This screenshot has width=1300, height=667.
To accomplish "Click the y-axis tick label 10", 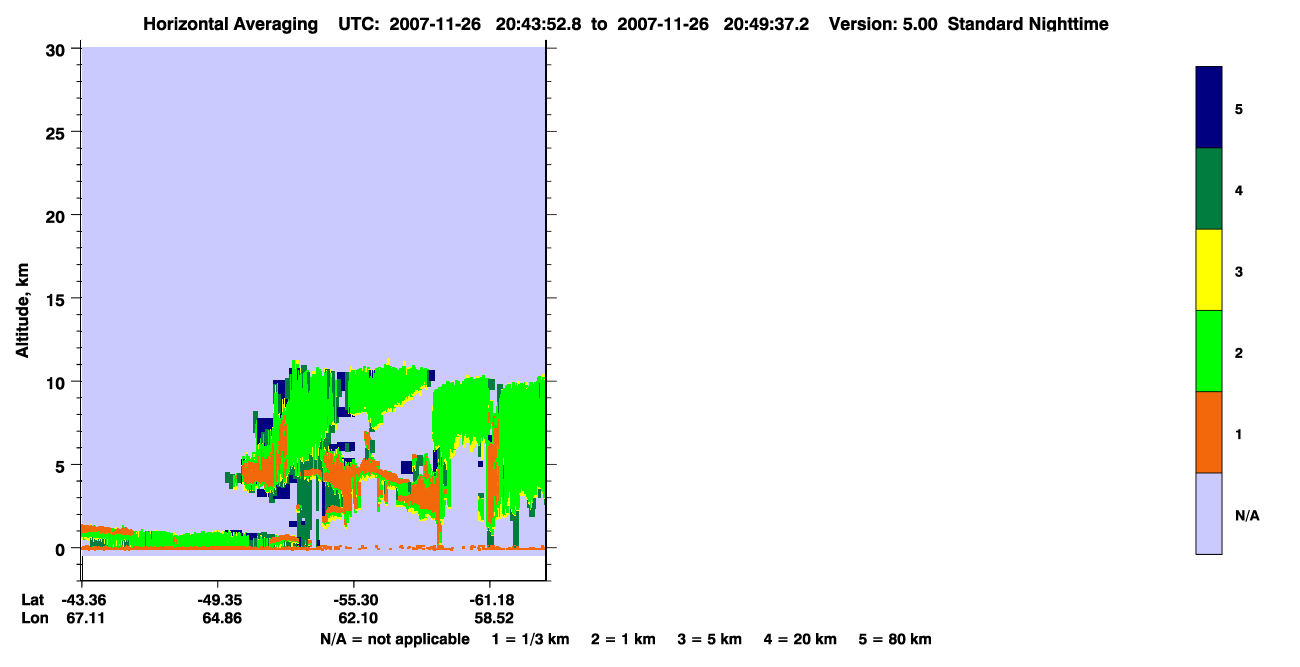I will click(x=58, y=382).
